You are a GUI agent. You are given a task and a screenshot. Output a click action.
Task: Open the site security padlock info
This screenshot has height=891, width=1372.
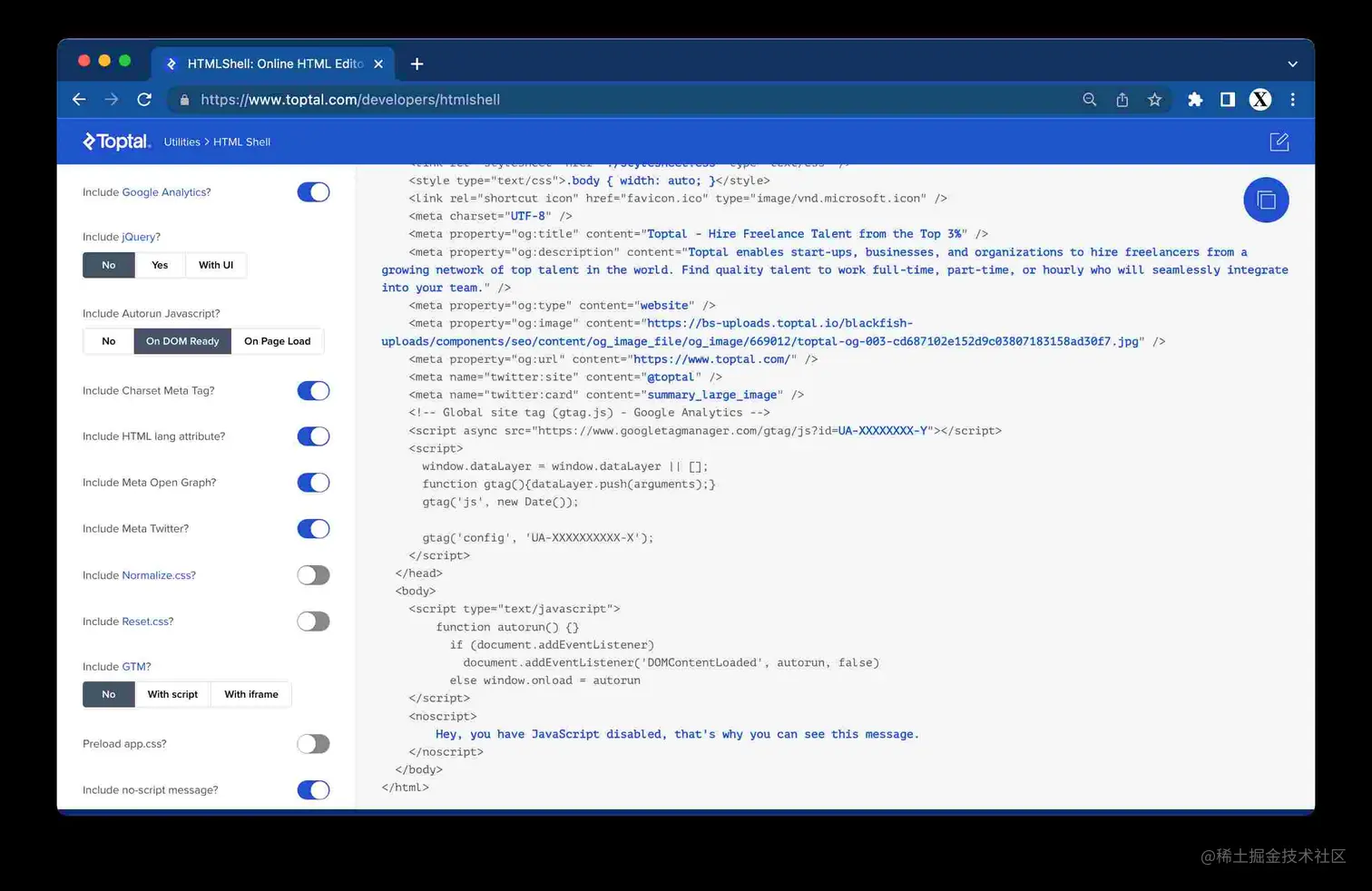click(184, 100)
